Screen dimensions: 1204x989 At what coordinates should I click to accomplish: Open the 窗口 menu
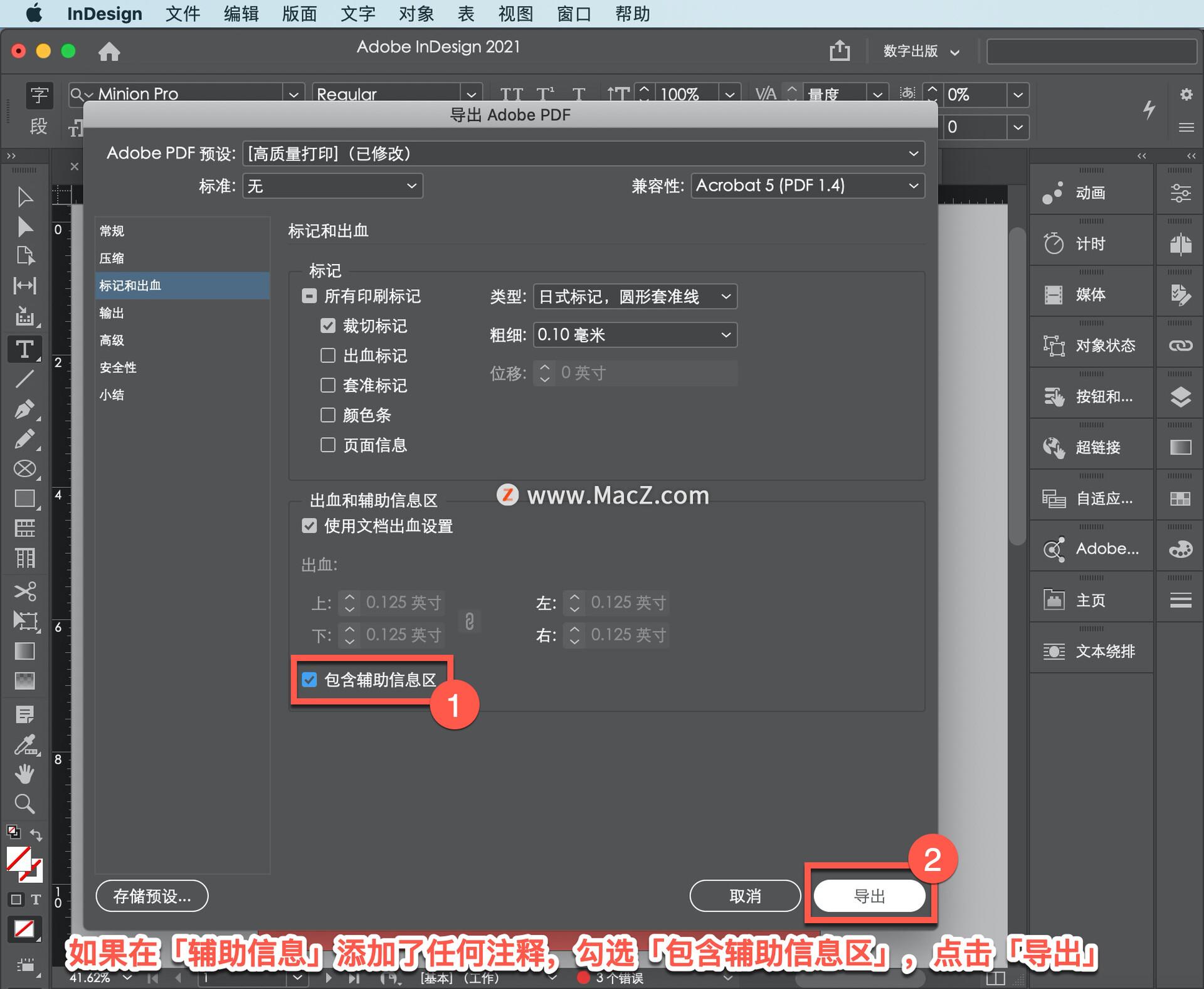click(574, 14)
